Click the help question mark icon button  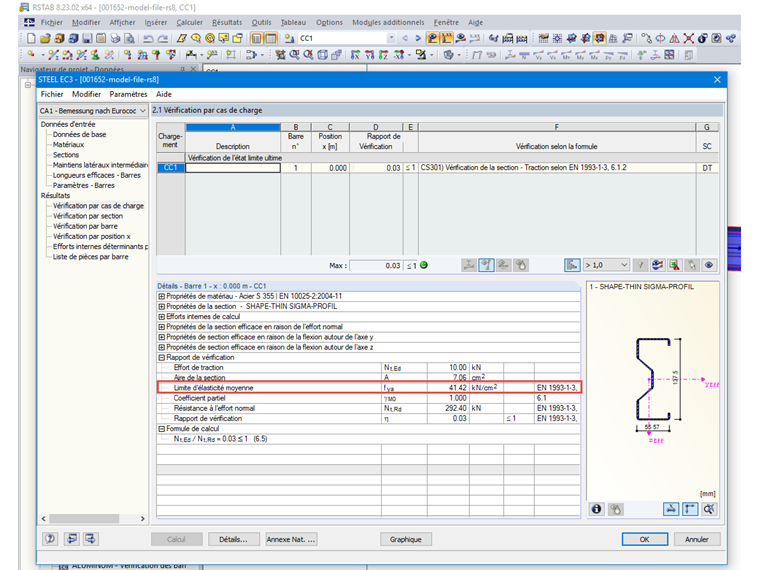[50, 538]
